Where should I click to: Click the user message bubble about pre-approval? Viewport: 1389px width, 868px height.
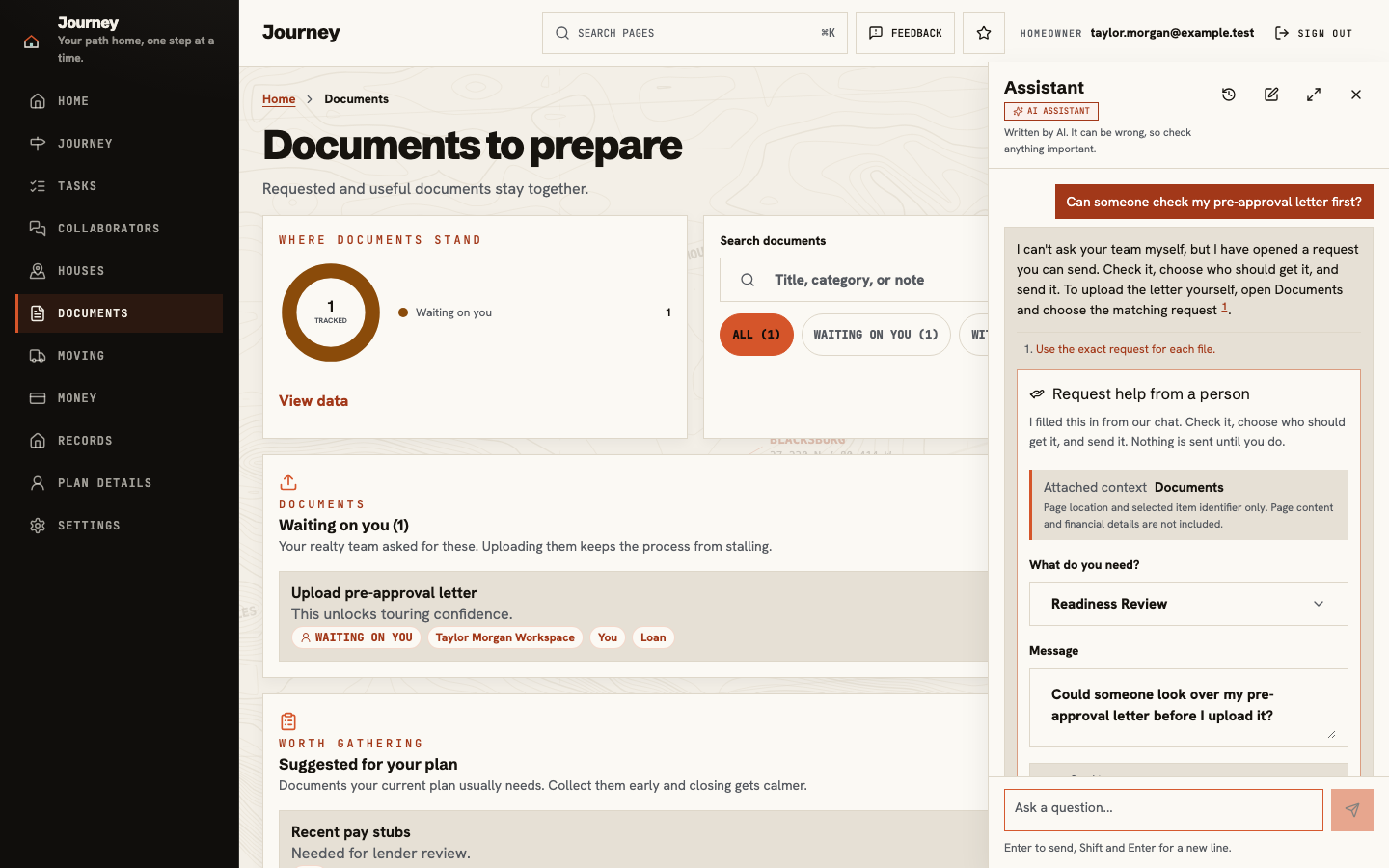1213,202
